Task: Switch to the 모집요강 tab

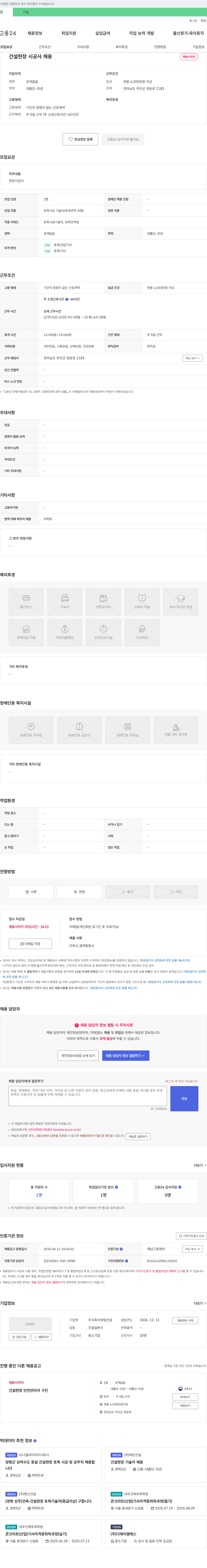Action: tap(6, 47)
